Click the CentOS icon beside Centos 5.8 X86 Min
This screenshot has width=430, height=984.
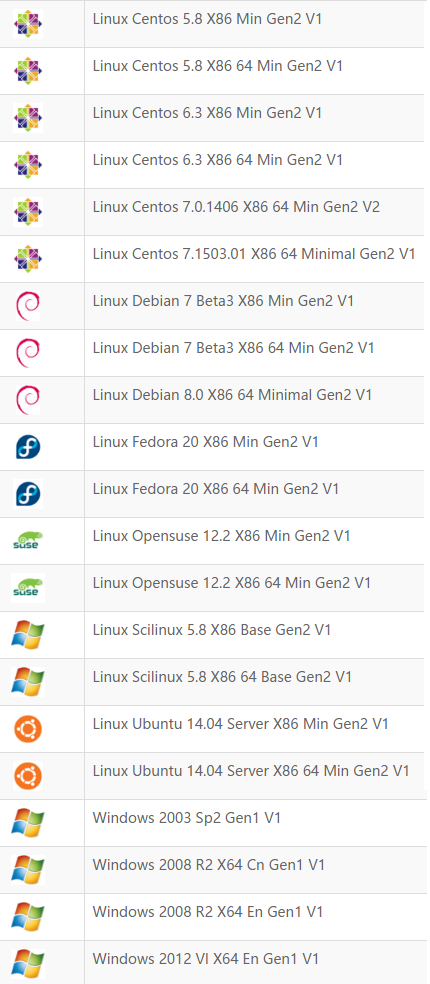click(28, 24)
